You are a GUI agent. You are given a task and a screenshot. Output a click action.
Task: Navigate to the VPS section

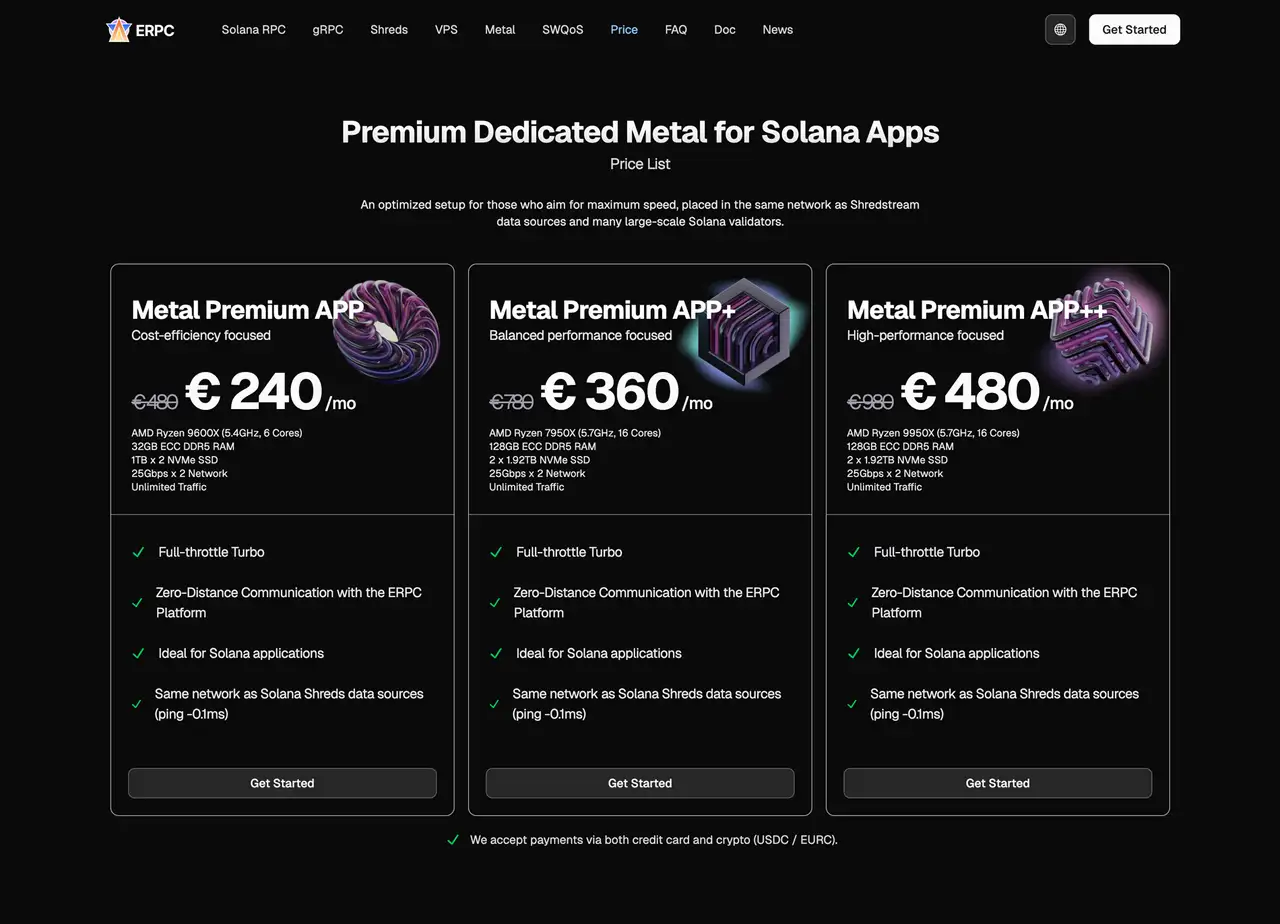pyautogui.click(x=446, y=30)
